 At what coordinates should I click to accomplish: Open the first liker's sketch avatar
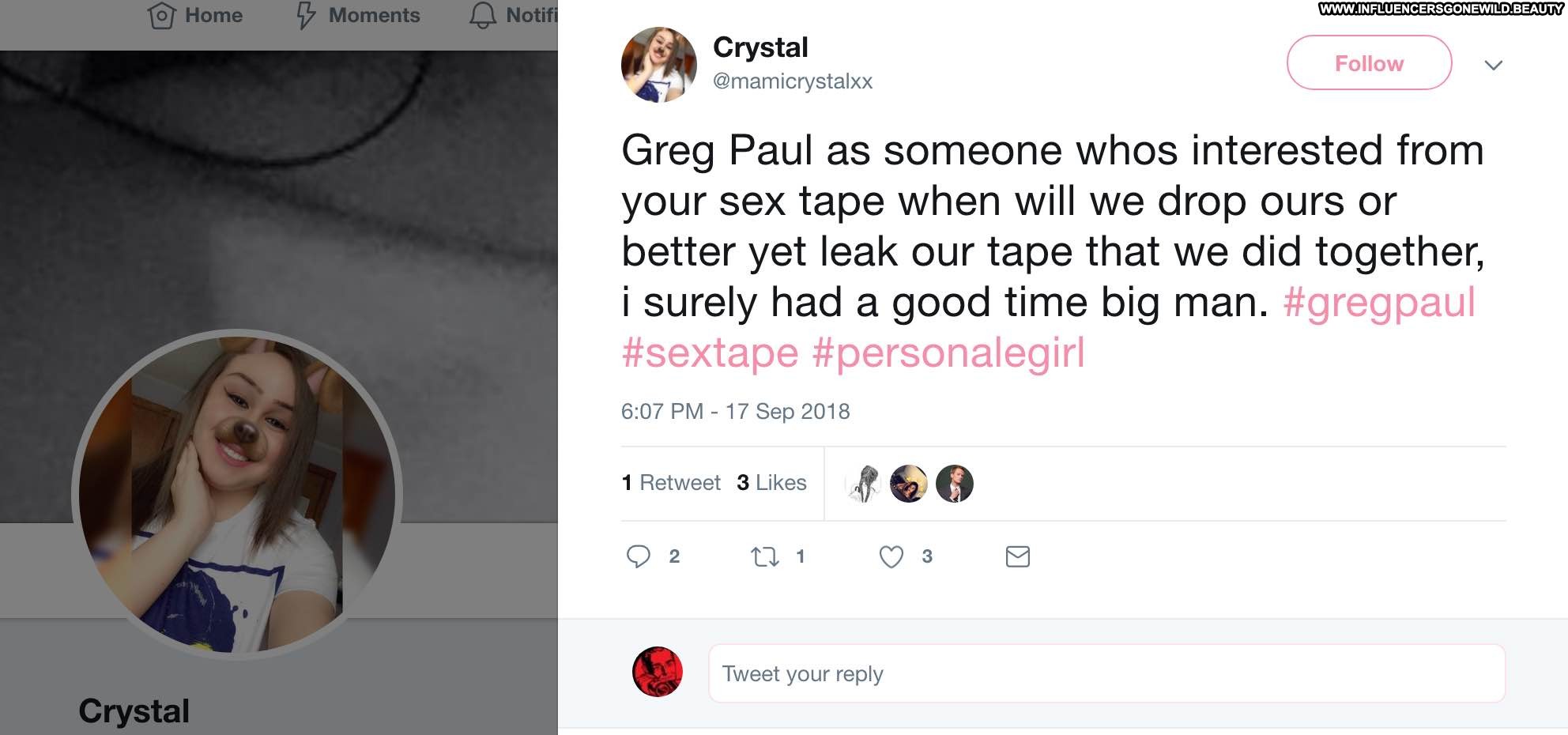pos(863,484)
